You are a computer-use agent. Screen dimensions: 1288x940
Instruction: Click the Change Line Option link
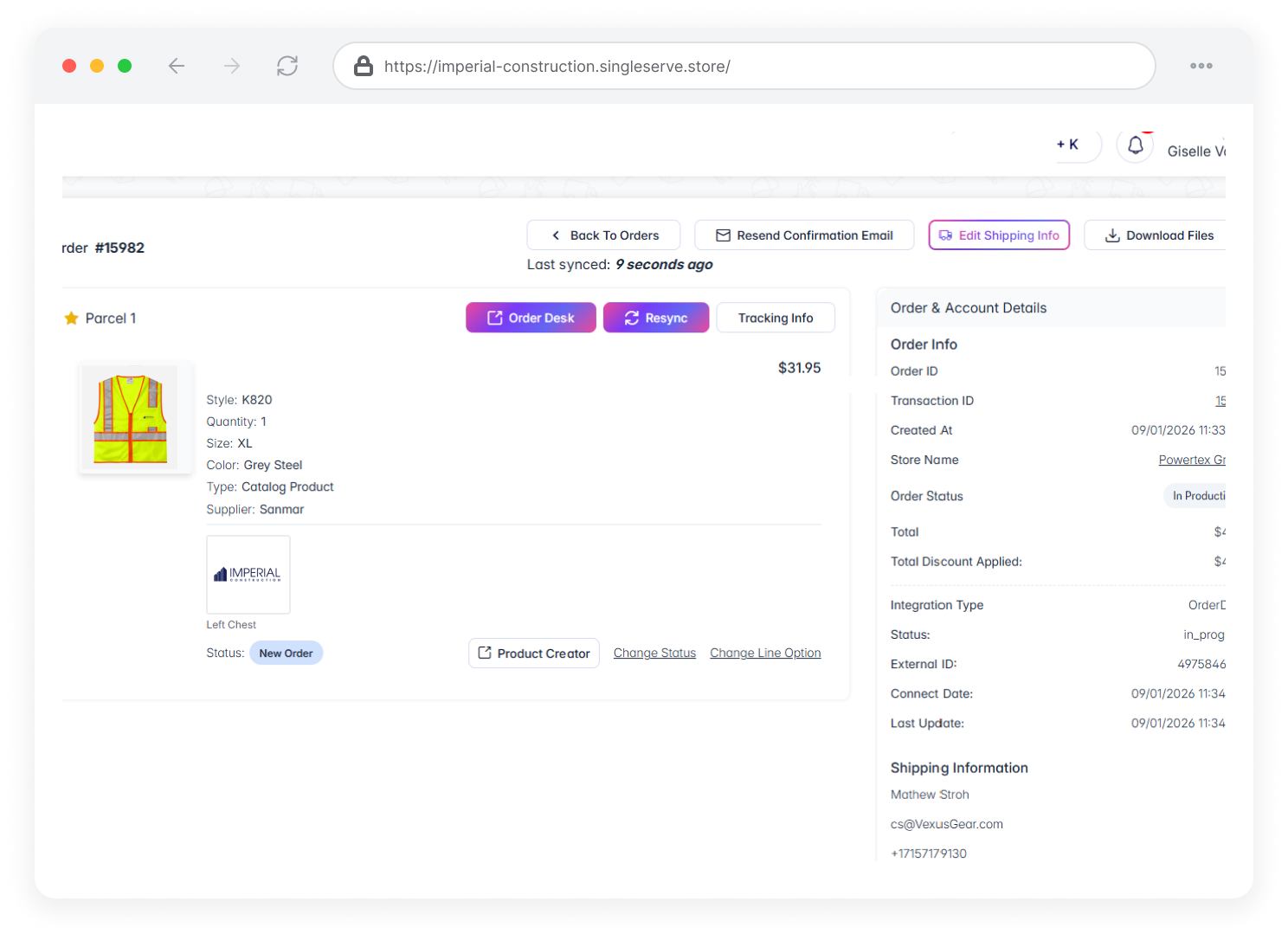point(765,653)
